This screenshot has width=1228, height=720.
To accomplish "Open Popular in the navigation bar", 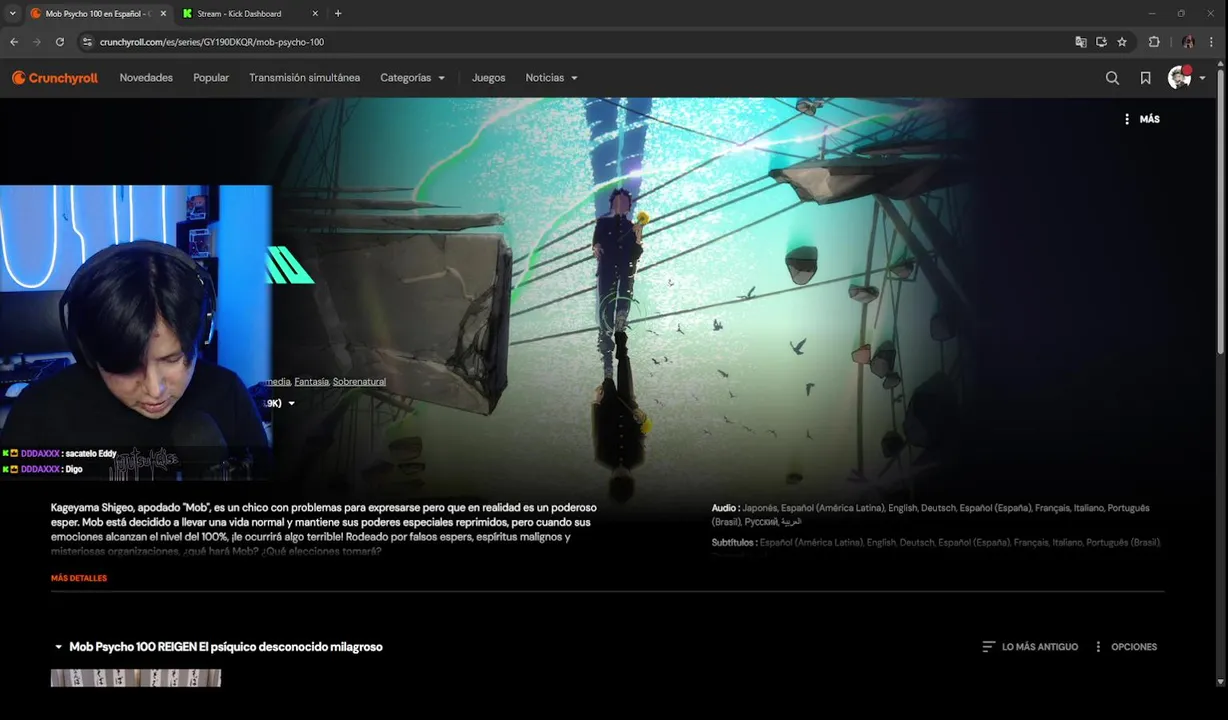I will click(x=211, y=78).
